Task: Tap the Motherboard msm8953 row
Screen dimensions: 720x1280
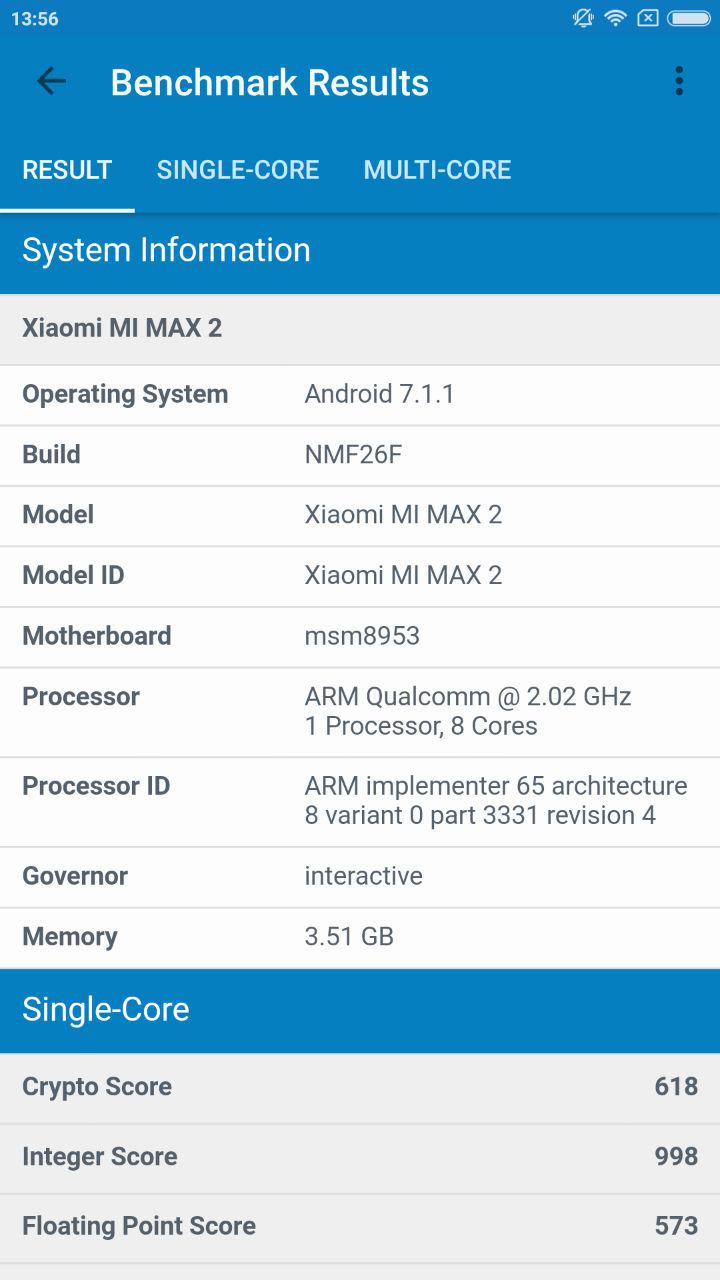Action: click(x=360, y=636)
